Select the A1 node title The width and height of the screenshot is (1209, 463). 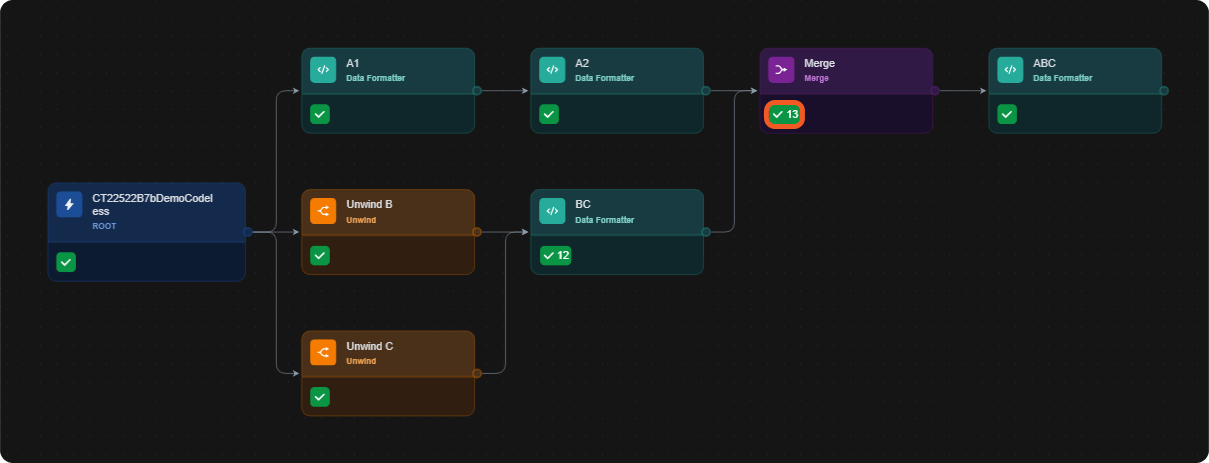(x=353, y=63)
